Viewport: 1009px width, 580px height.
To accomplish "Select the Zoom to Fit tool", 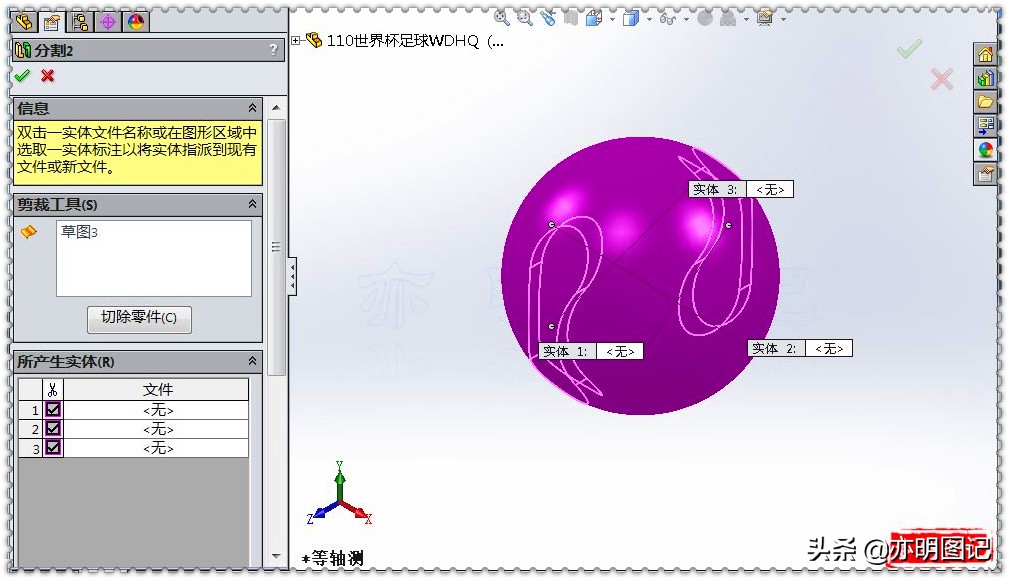I will click(501, 17).
